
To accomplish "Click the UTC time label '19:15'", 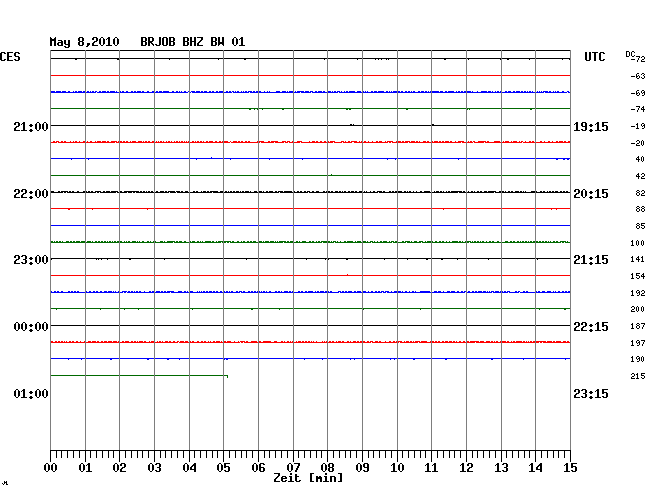I will pos(591,127).
